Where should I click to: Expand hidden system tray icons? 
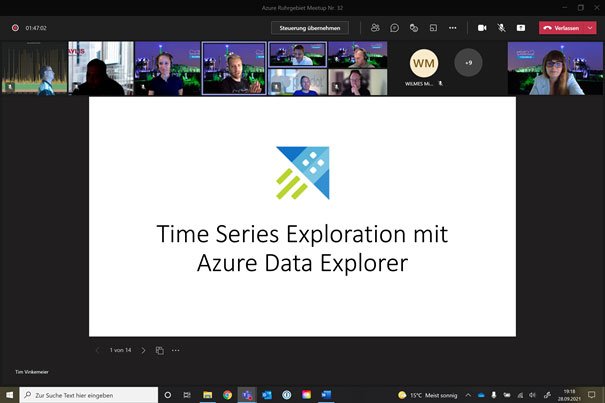[468, 395]
